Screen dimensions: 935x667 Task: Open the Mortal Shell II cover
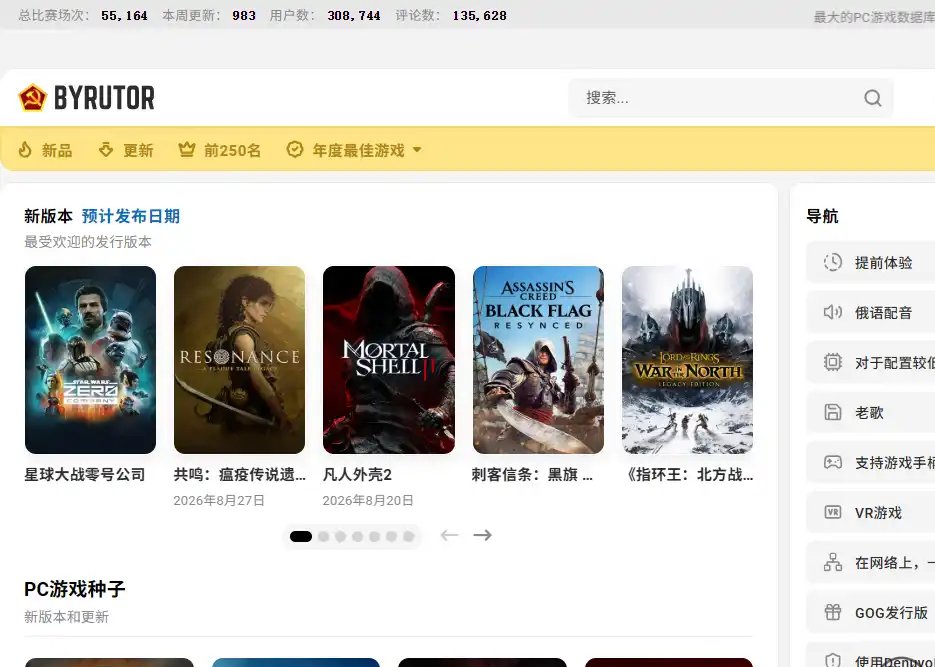[x=389, y=359]
